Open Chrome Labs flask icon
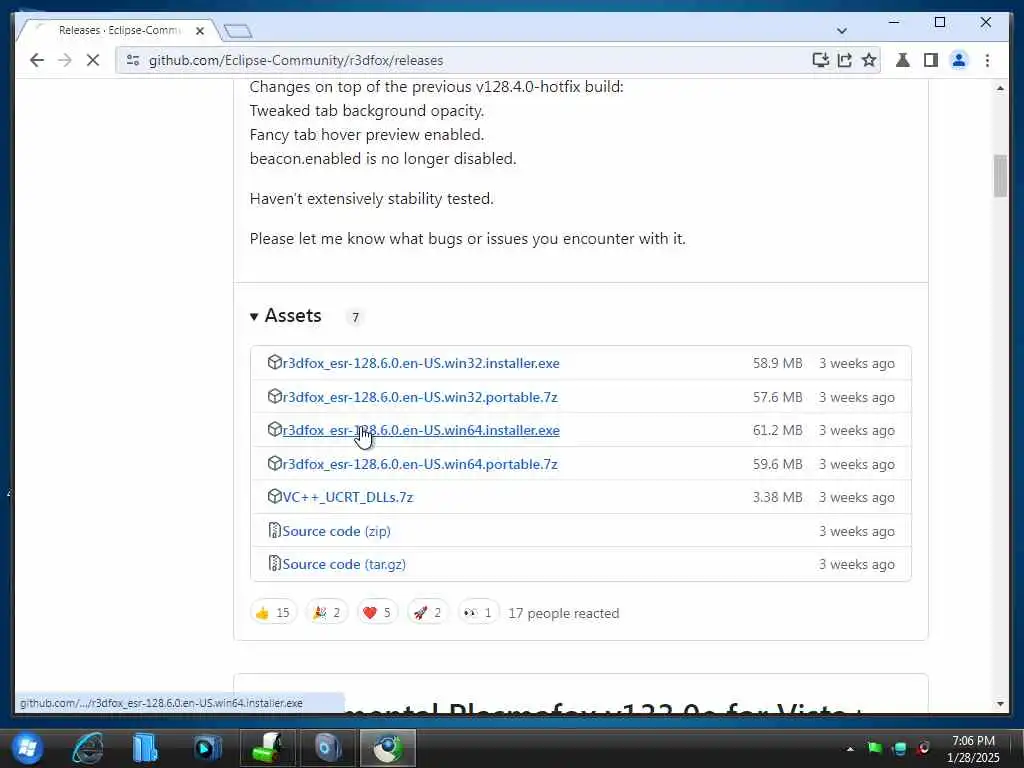The height and width of the screenshot is (768, 1024). pyautogui.click(x=903, y=60)
